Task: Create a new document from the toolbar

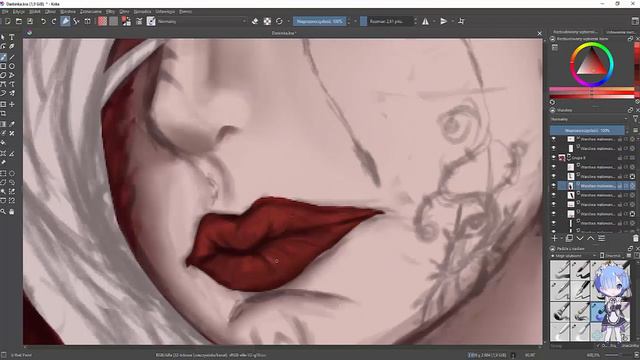Action: coord(7,21)
